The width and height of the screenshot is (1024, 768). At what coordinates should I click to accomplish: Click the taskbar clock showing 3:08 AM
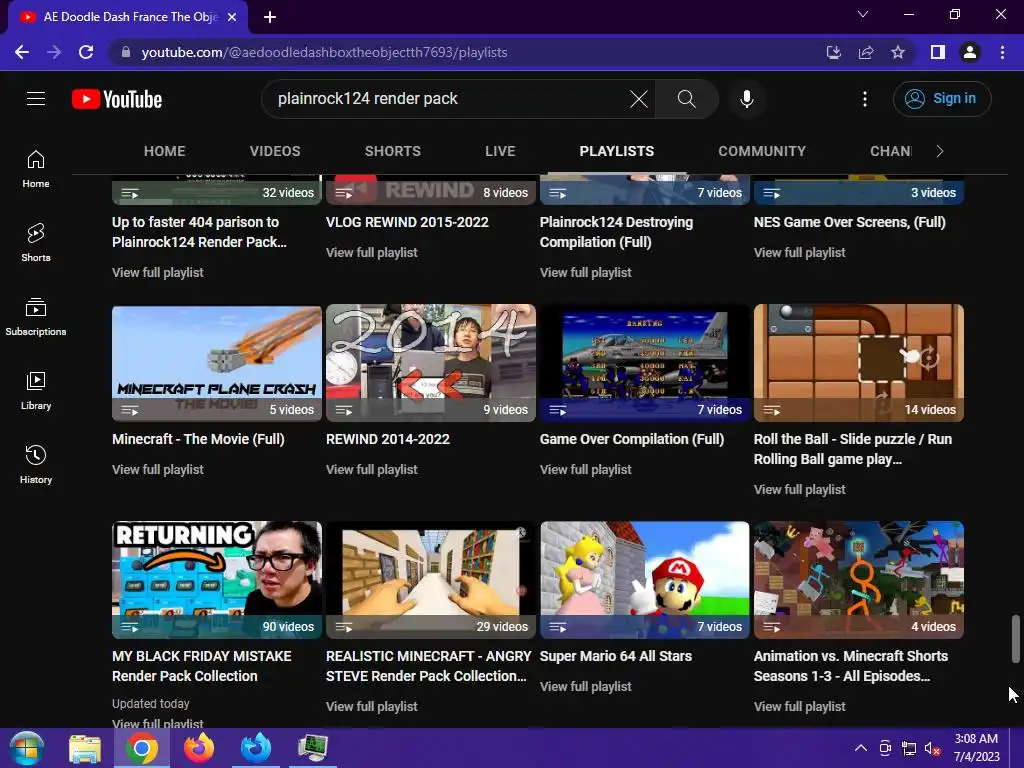976,748
